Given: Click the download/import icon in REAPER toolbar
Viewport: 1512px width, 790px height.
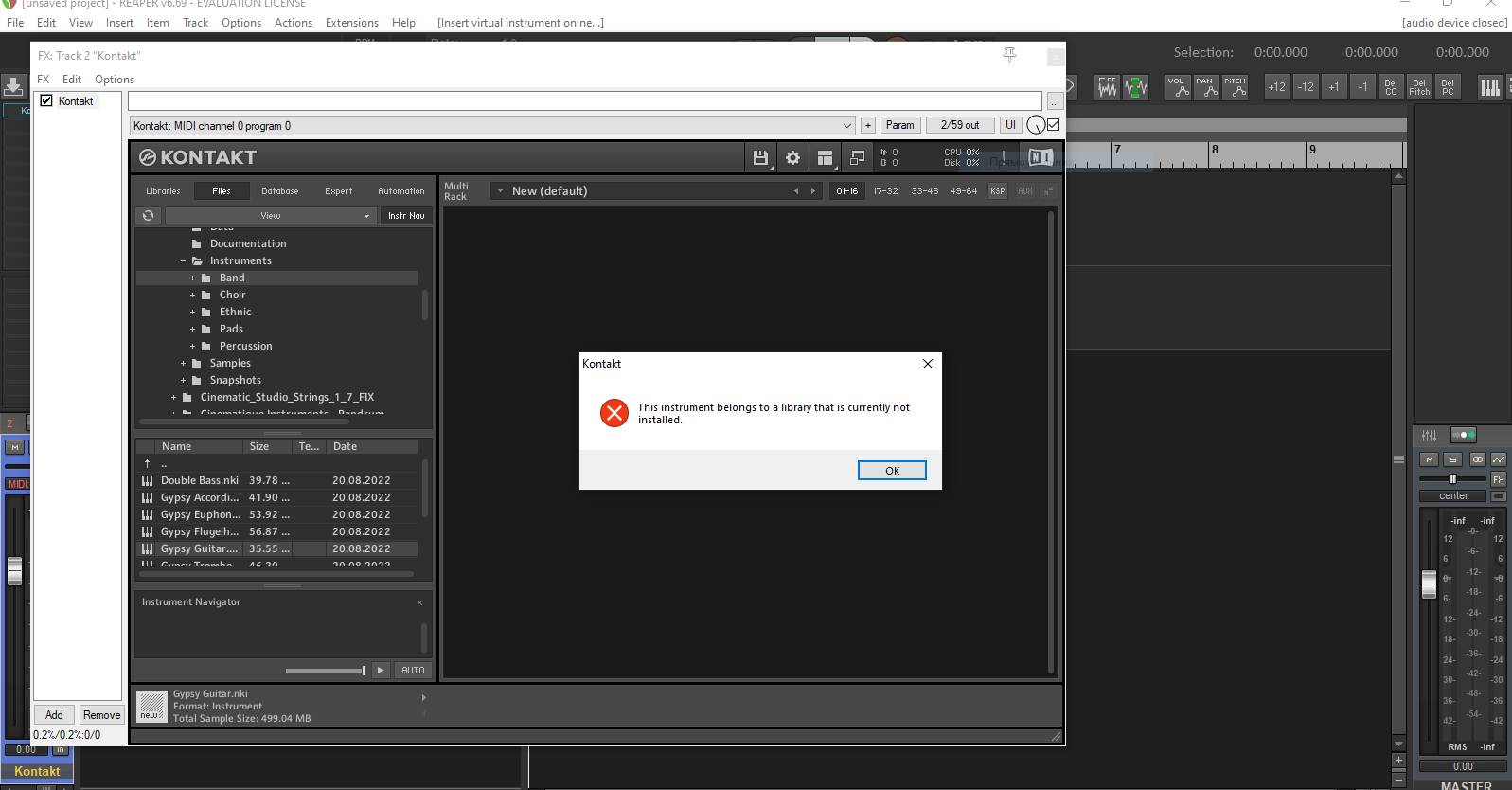Looking at the screenshot, I should coord(13,87).
